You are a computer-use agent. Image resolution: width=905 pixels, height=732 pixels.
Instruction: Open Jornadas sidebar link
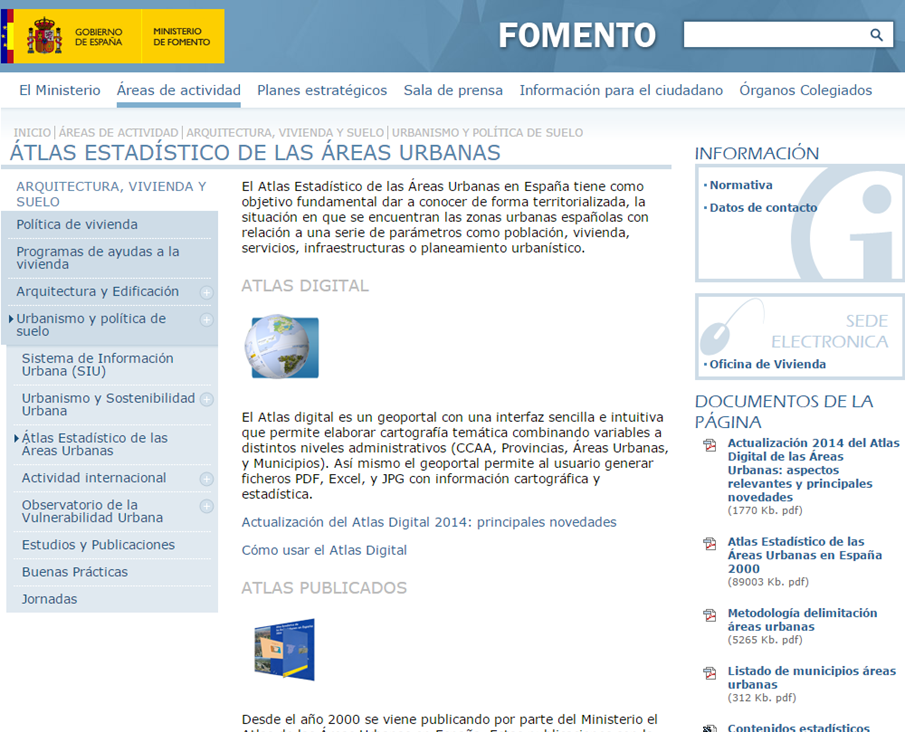pyautogui.click(x=50, y=599)
